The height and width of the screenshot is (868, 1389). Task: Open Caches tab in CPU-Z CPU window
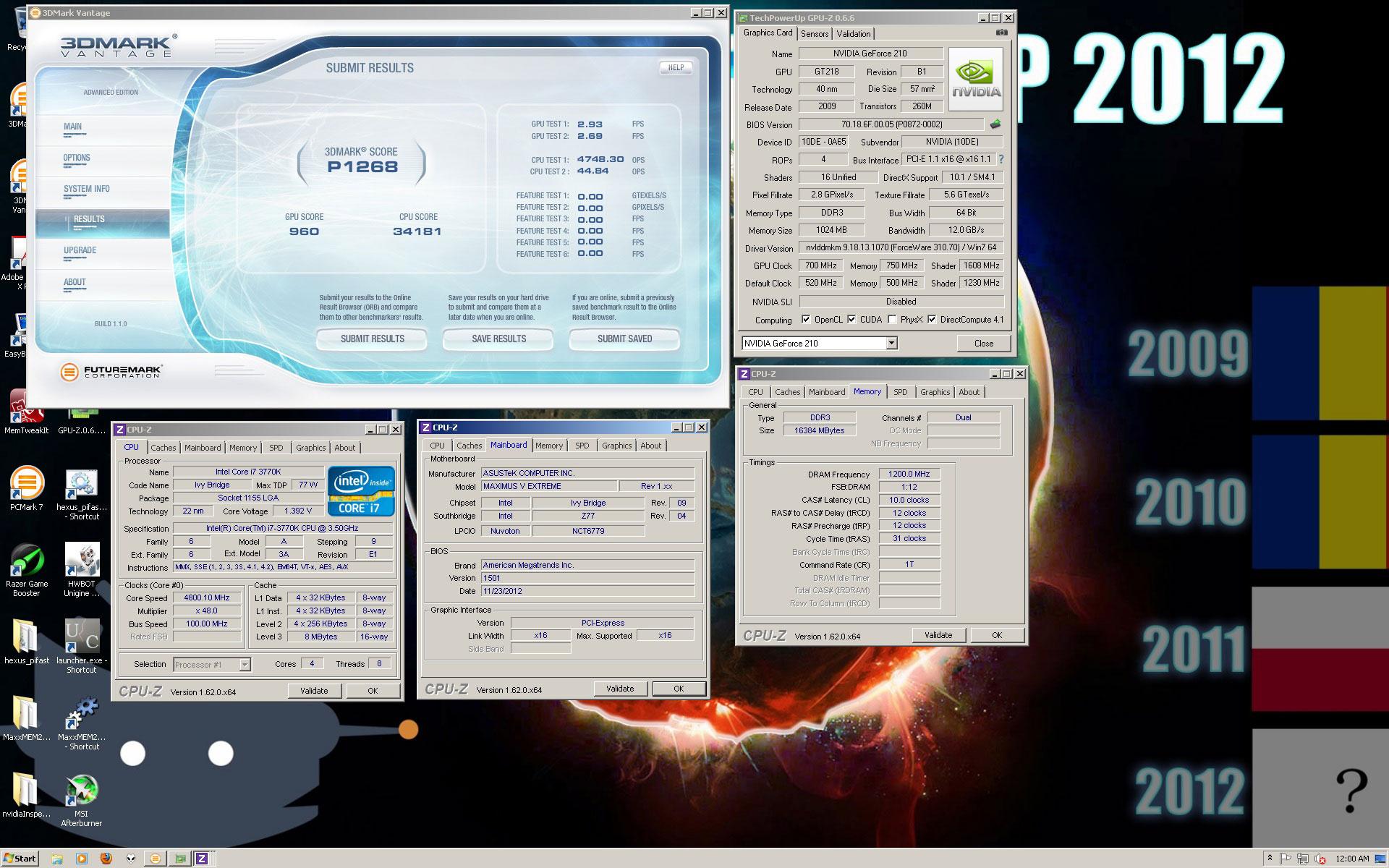163,448
